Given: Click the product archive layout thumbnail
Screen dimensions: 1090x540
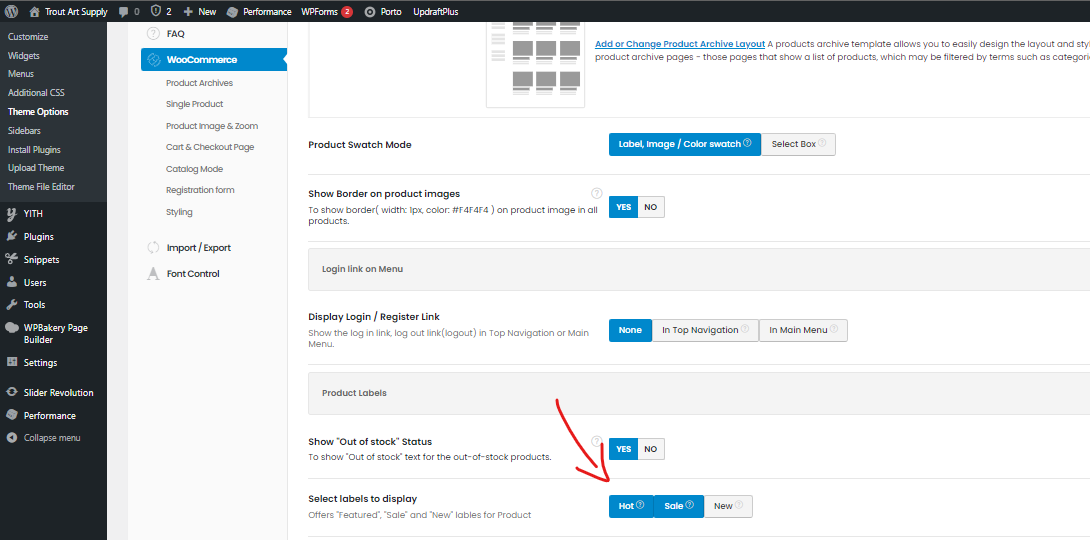Looking at the screenshot, I should (x=535, y=65).
